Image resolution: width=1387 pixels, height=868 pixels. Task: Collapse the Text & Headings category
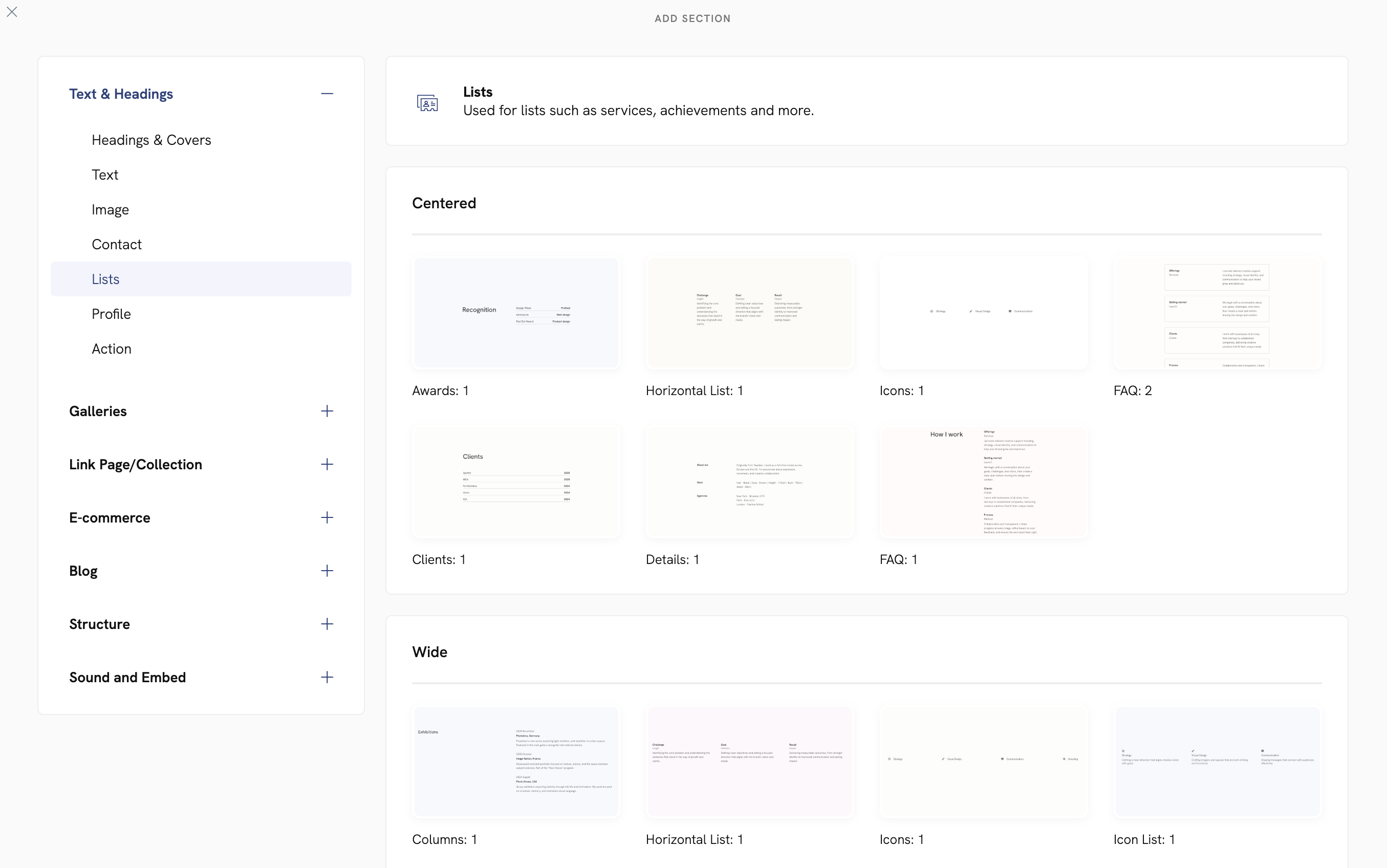(x=327, y=94)
